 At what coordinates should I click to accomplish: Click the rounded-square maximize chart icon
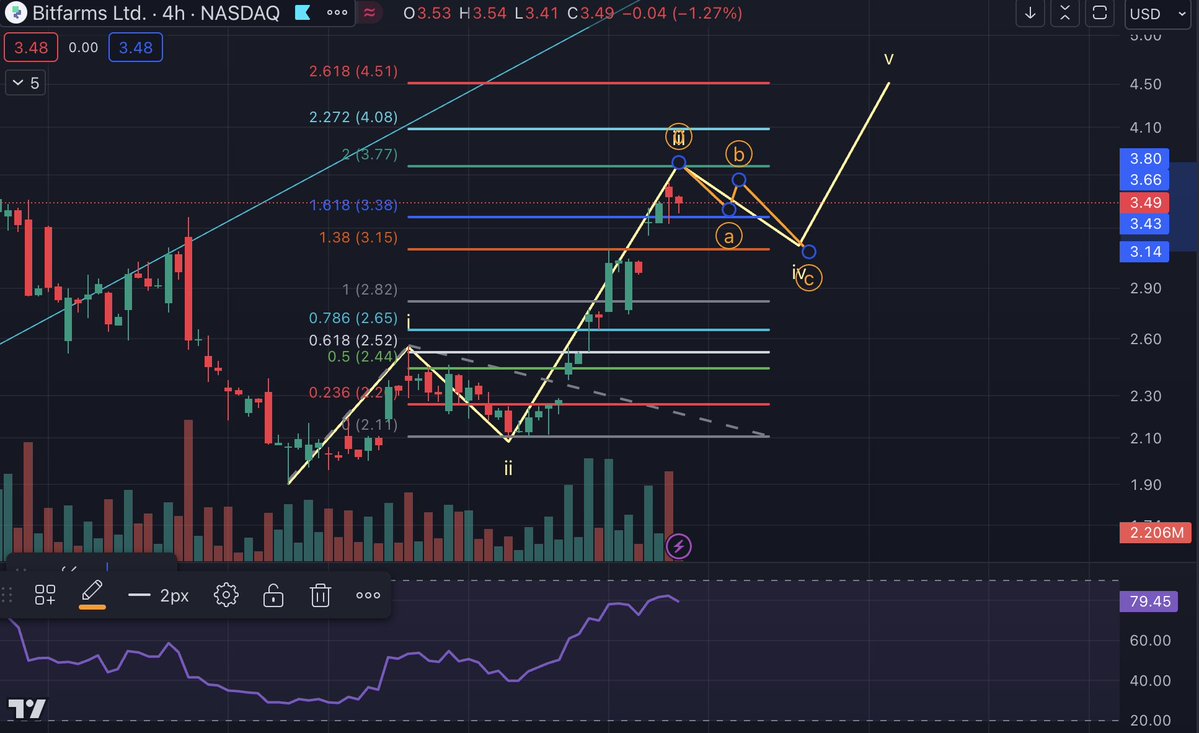(1099, 13)
